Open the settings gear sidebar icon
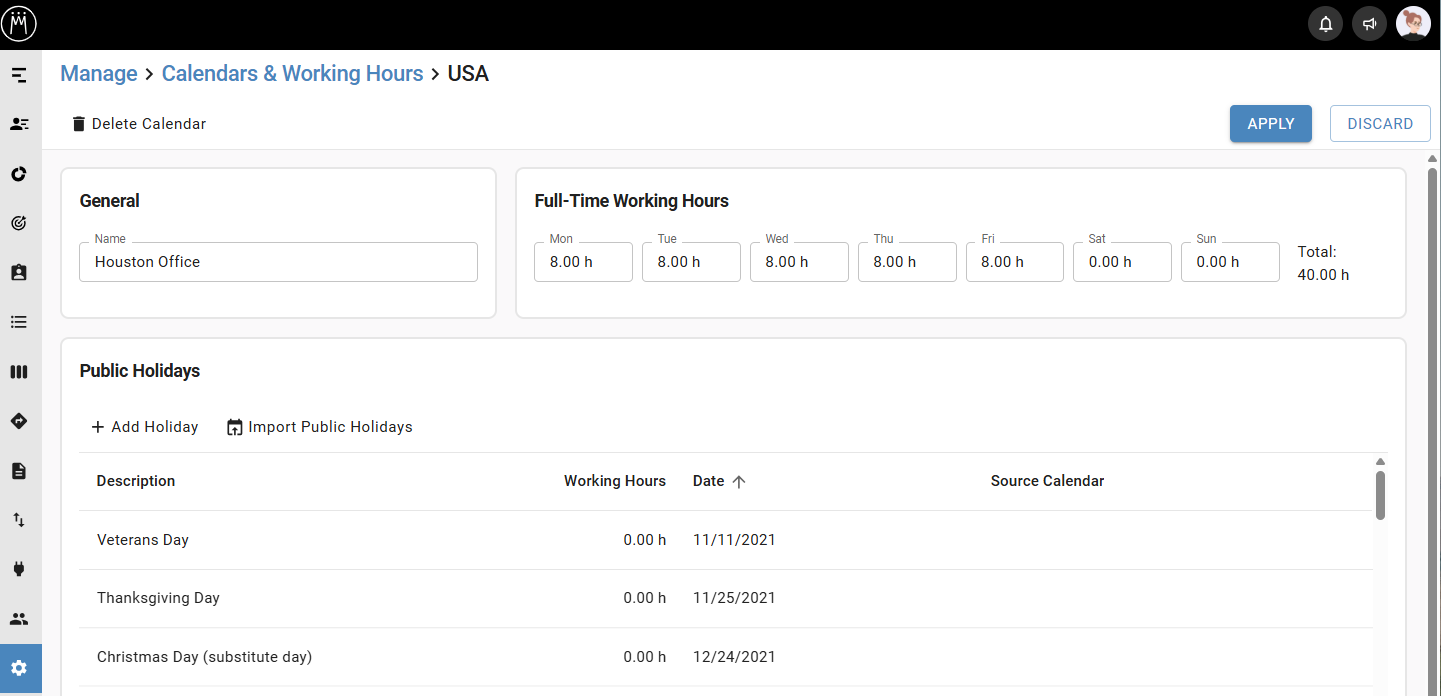Image resolution: width=1441 pixels, height=696 pixels. [x=19, y=668]
